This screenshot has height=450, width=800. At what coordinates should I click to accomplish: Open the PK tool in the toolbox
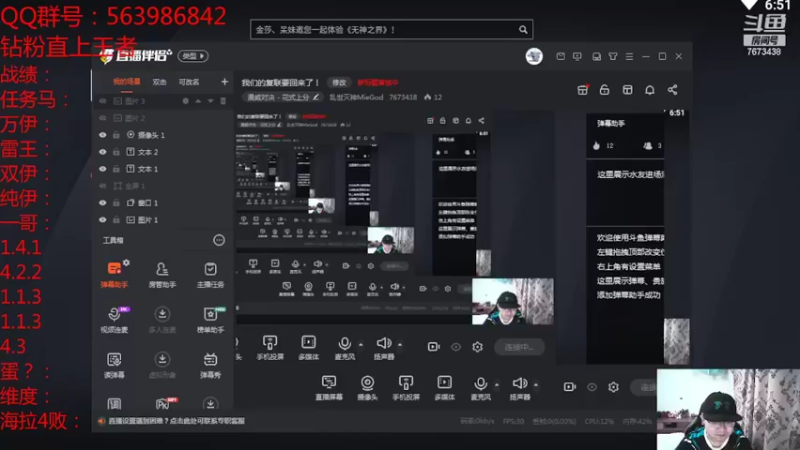point(163,404)
